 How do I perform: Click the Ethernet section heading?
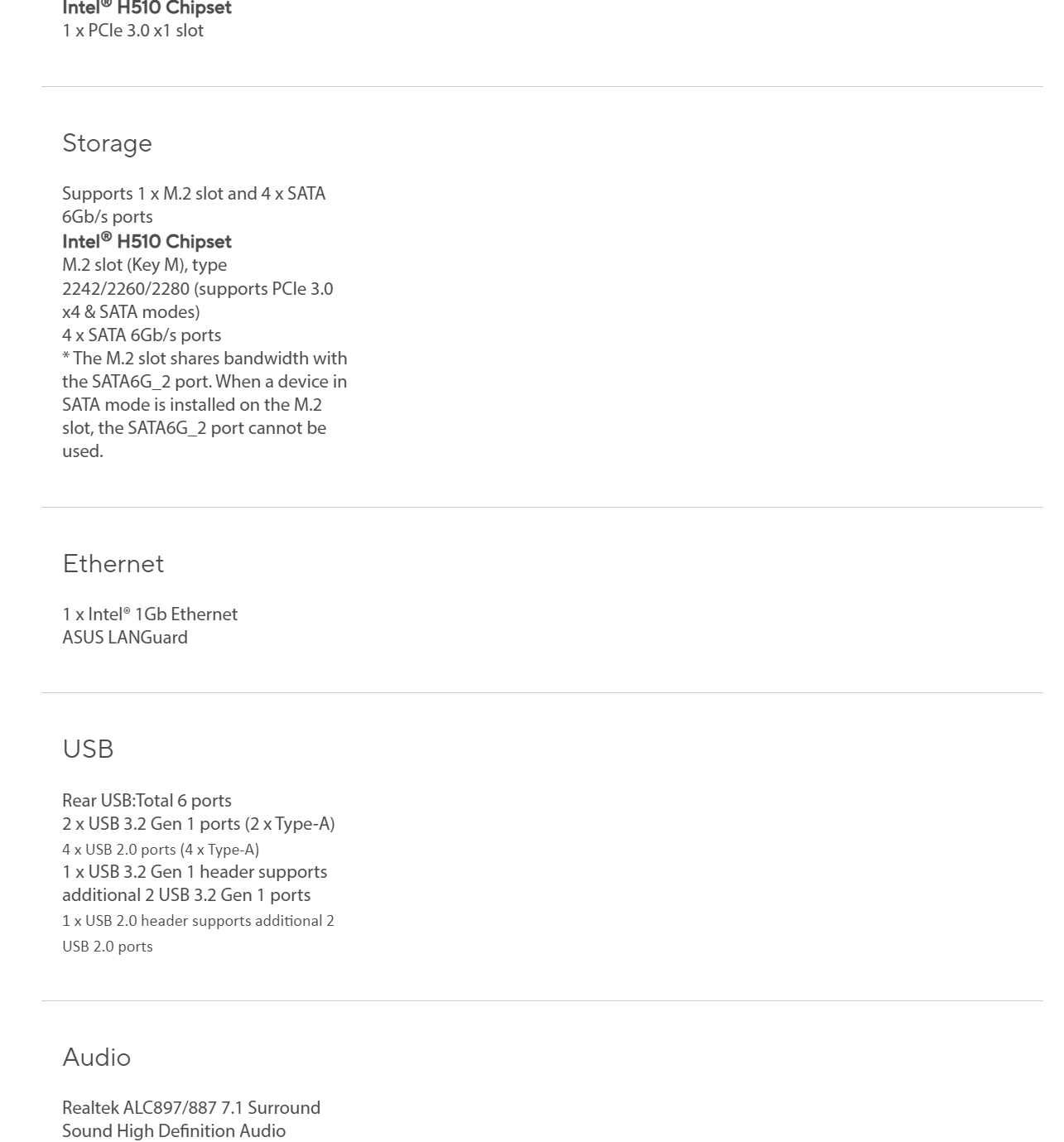pyautogui.click(x=113, y=564)
